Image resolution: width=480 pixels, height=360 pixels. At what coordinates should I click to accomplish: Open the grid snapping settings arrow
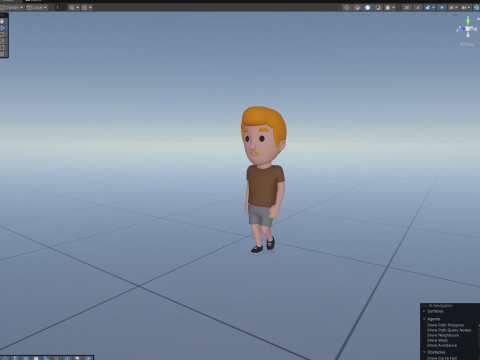click(78, 7)
